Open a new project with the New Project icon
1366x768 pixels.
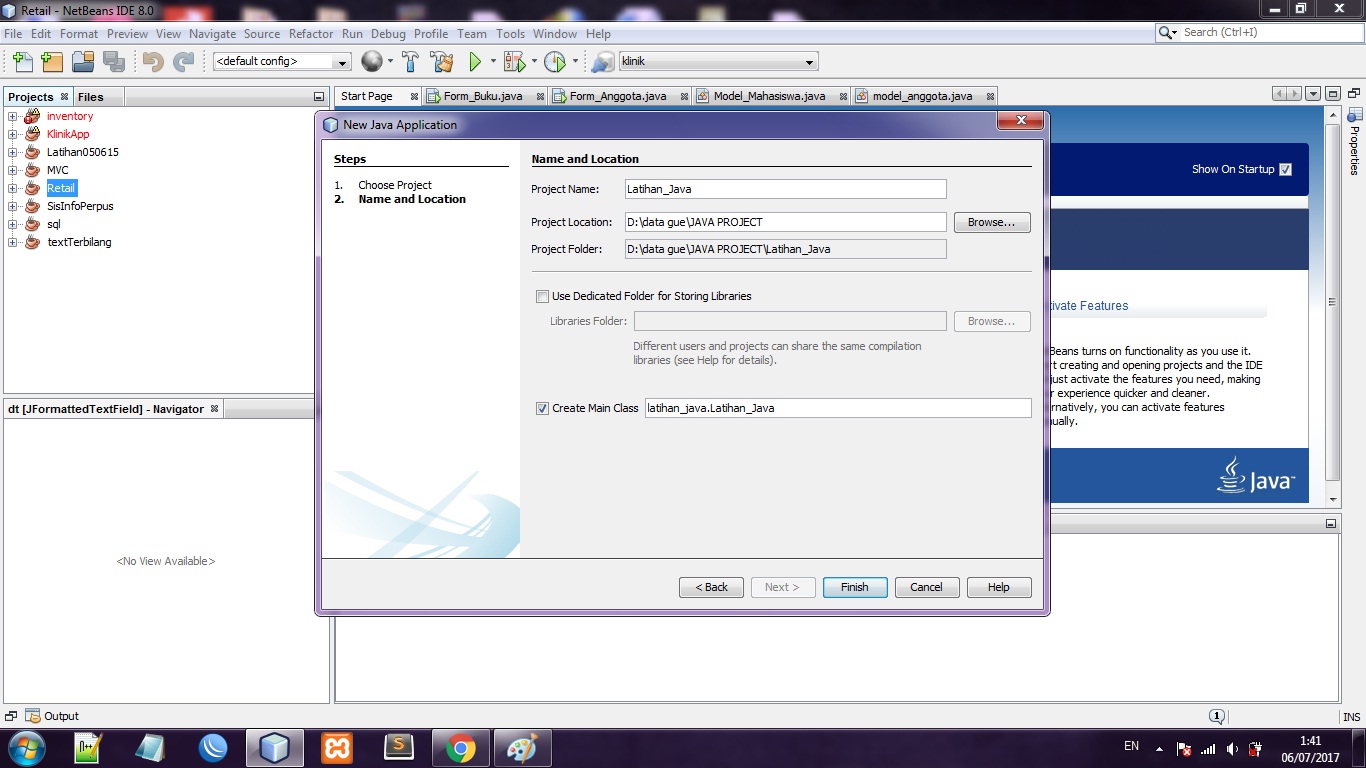[x=51, y=60]
